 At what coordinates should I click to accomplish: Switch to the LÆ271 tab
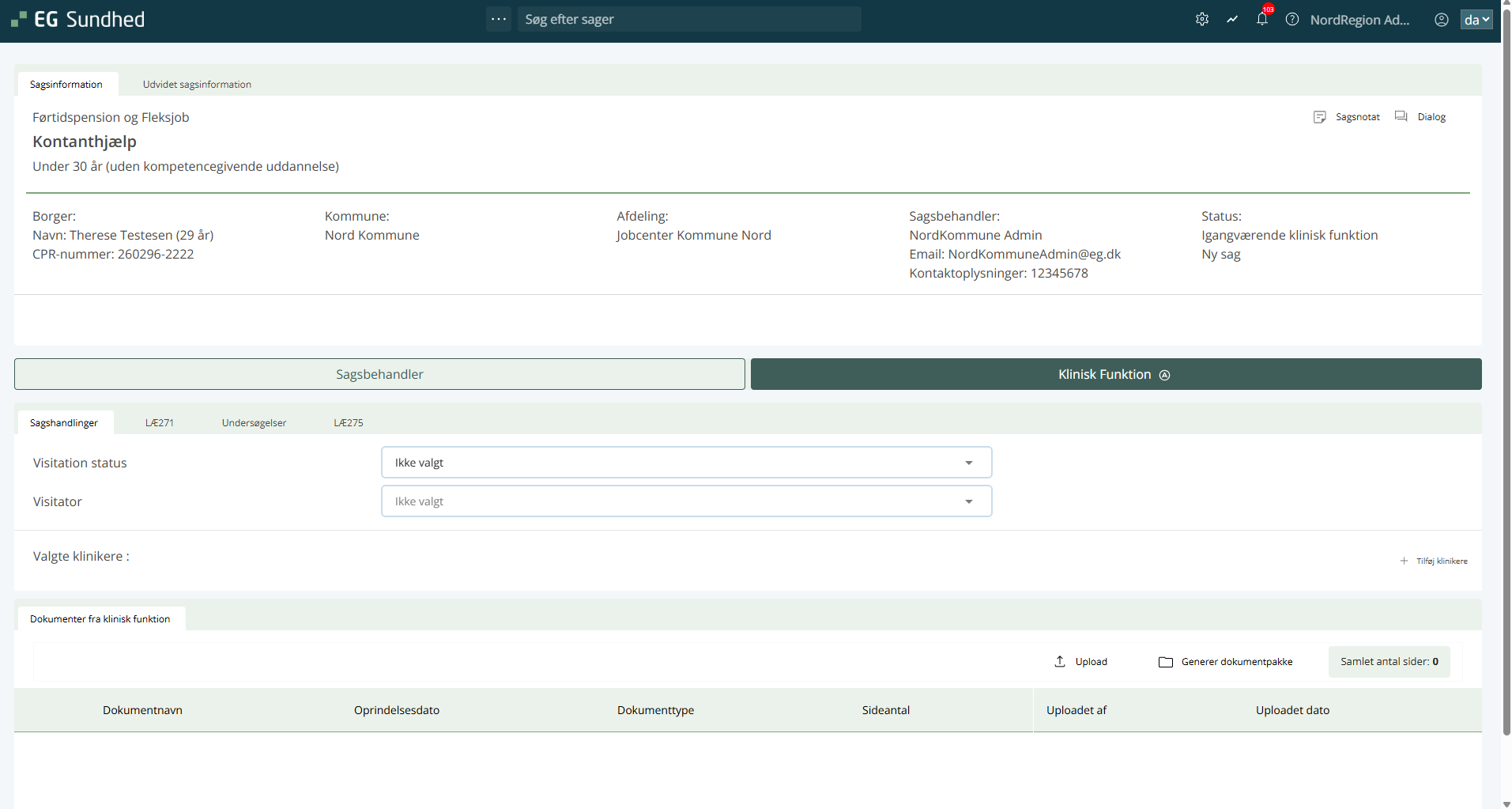pos(160,423)
